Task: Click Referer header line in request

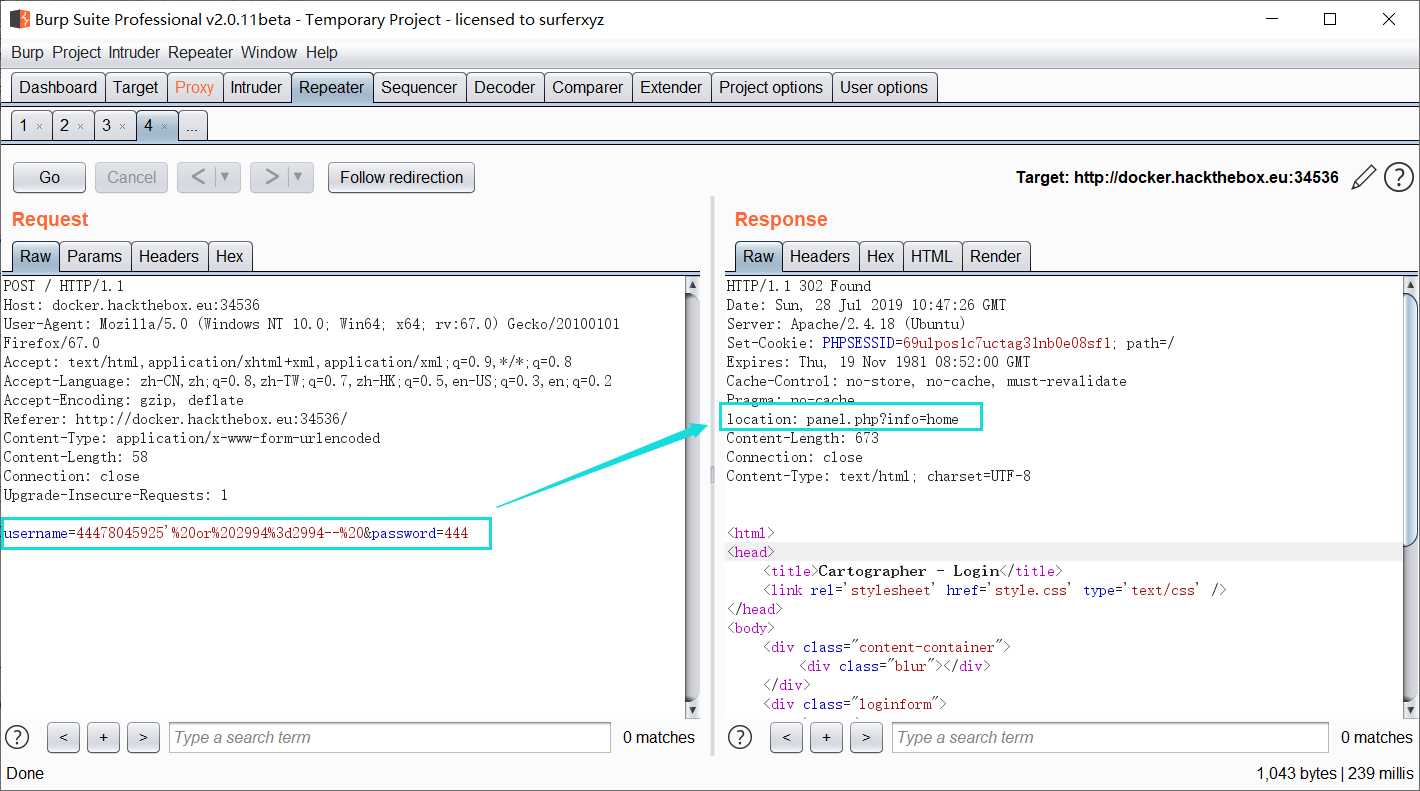Action: 175,419
